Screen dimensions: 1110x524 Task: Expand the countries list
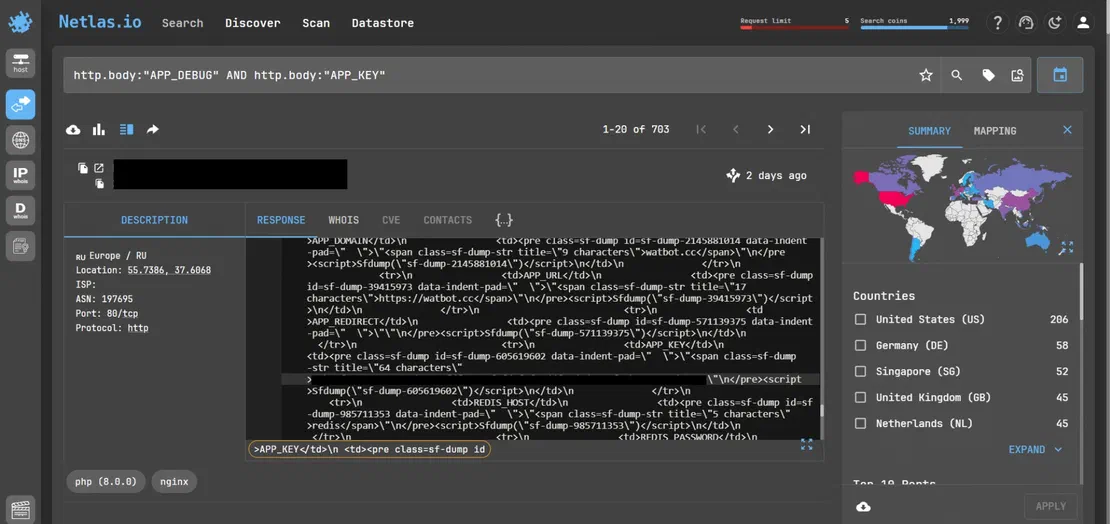(1036, 450)
